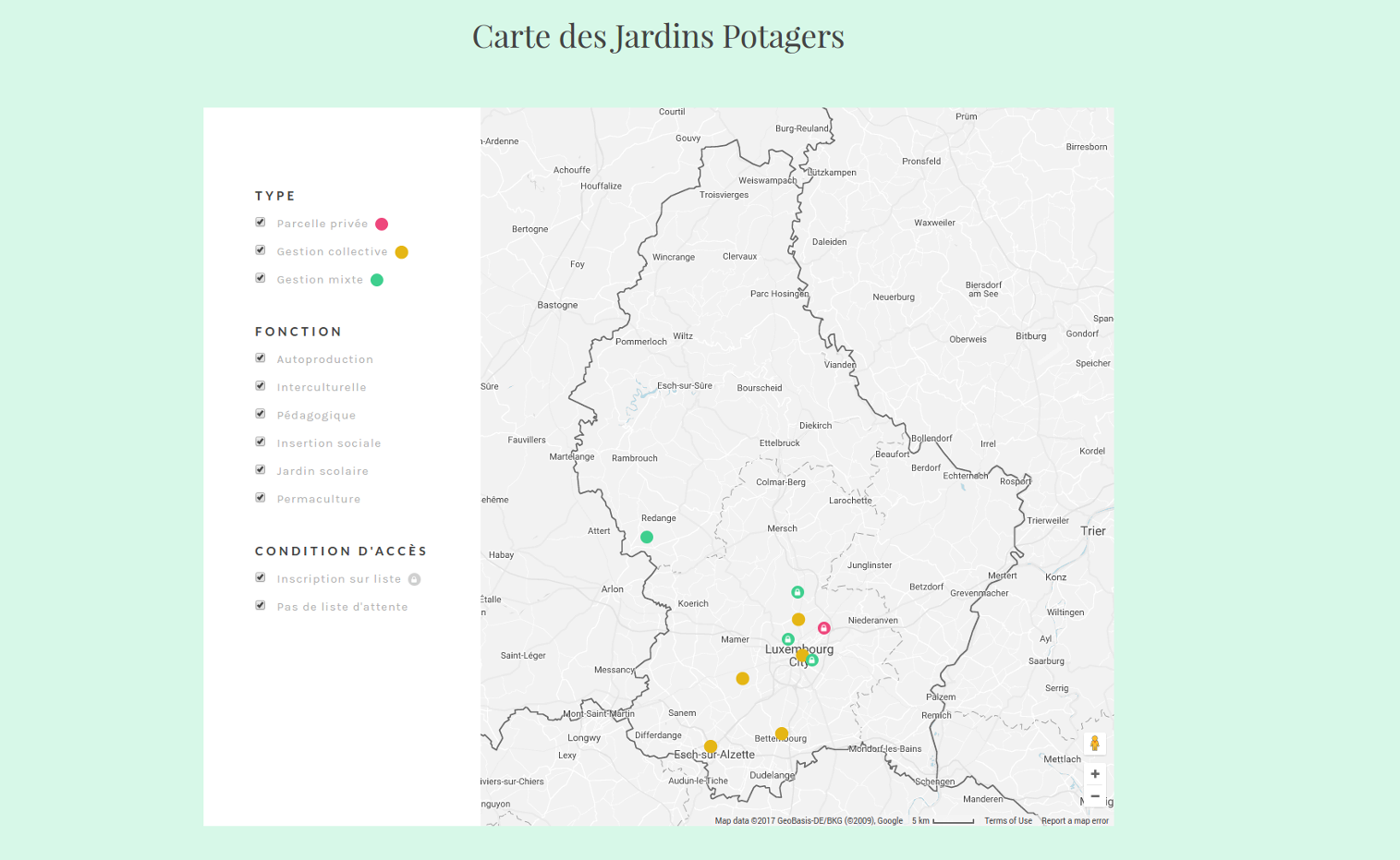
Task: Disable the Gestion mixte filter checkbox
Action: point(261,278)
